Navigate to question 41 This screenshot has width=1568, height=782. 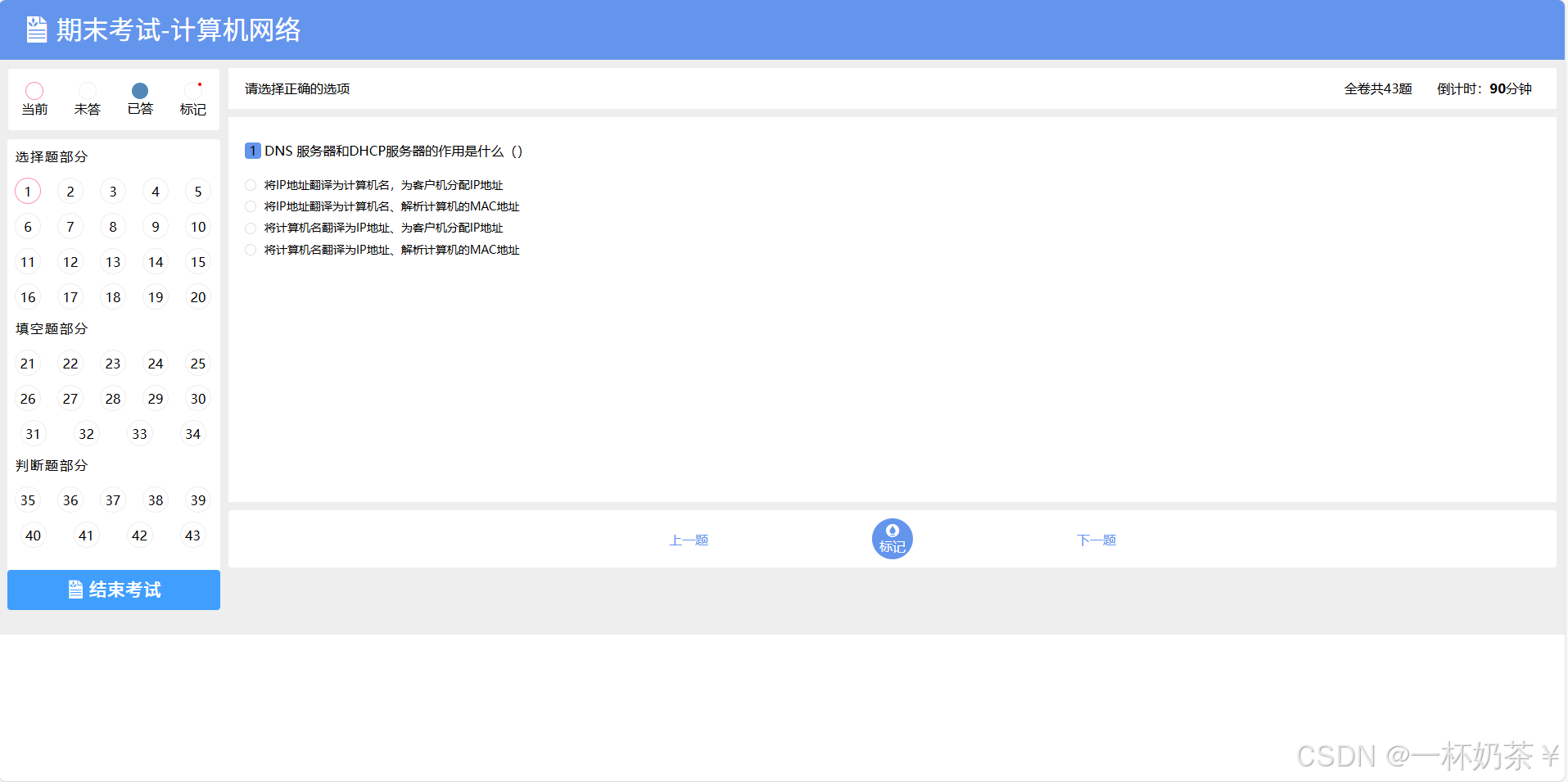coord(86,536)
